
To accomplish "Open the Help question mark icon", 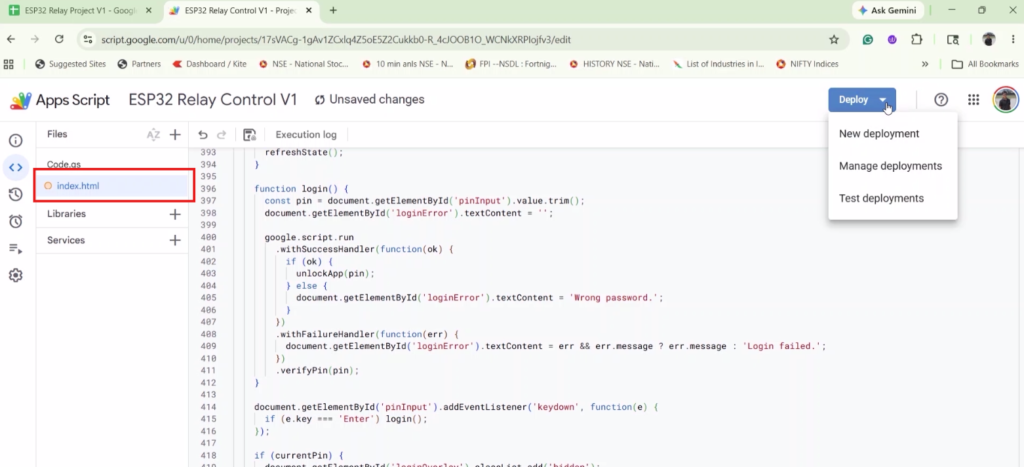I will coord(941,100).
